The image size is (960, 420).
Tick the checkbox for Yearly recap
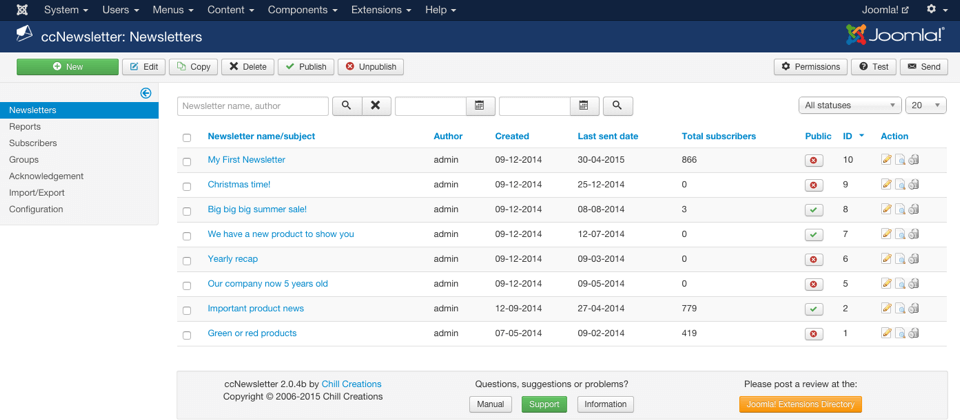tap(187, 261)
